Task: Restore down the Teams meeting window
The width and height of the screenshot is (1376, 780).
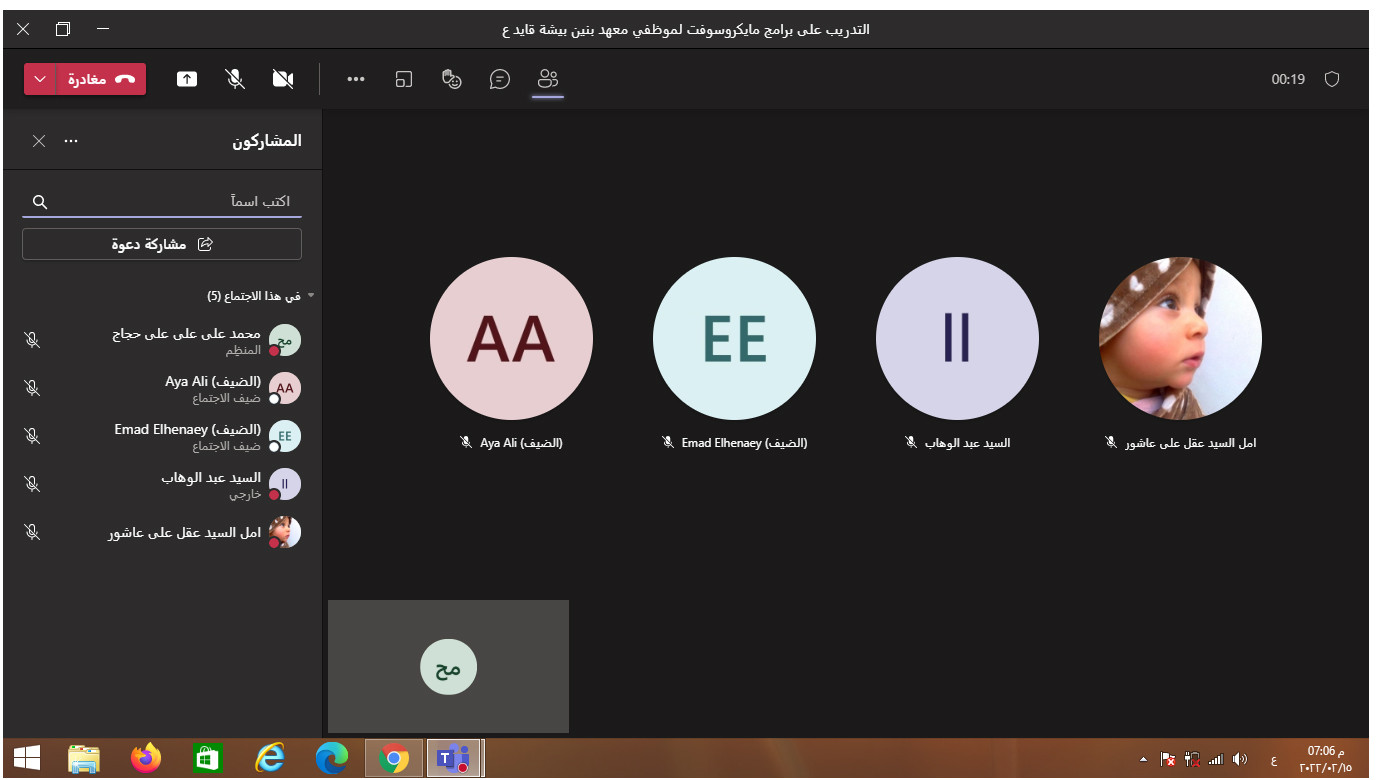Action: click(x=63, y=29)
